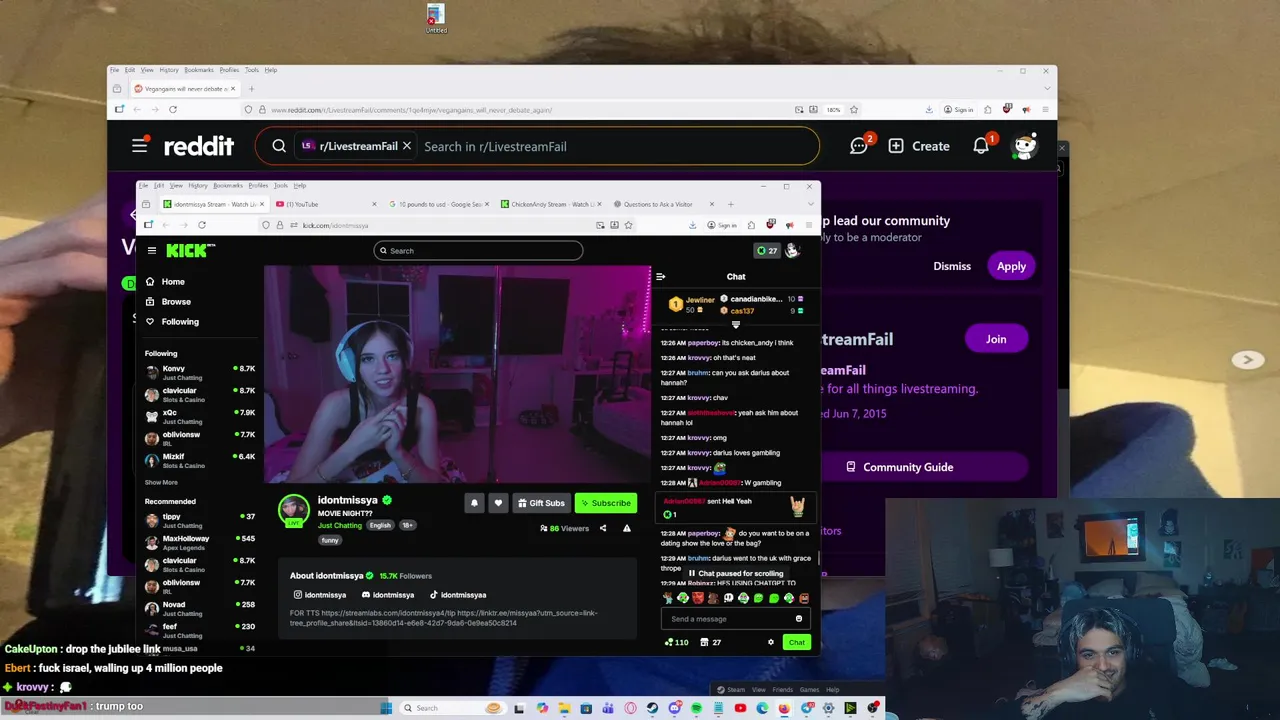This screenshot has width=1280, height=720.
Task: Open Home in Kick sidebar
Action: tap(165, 282)
